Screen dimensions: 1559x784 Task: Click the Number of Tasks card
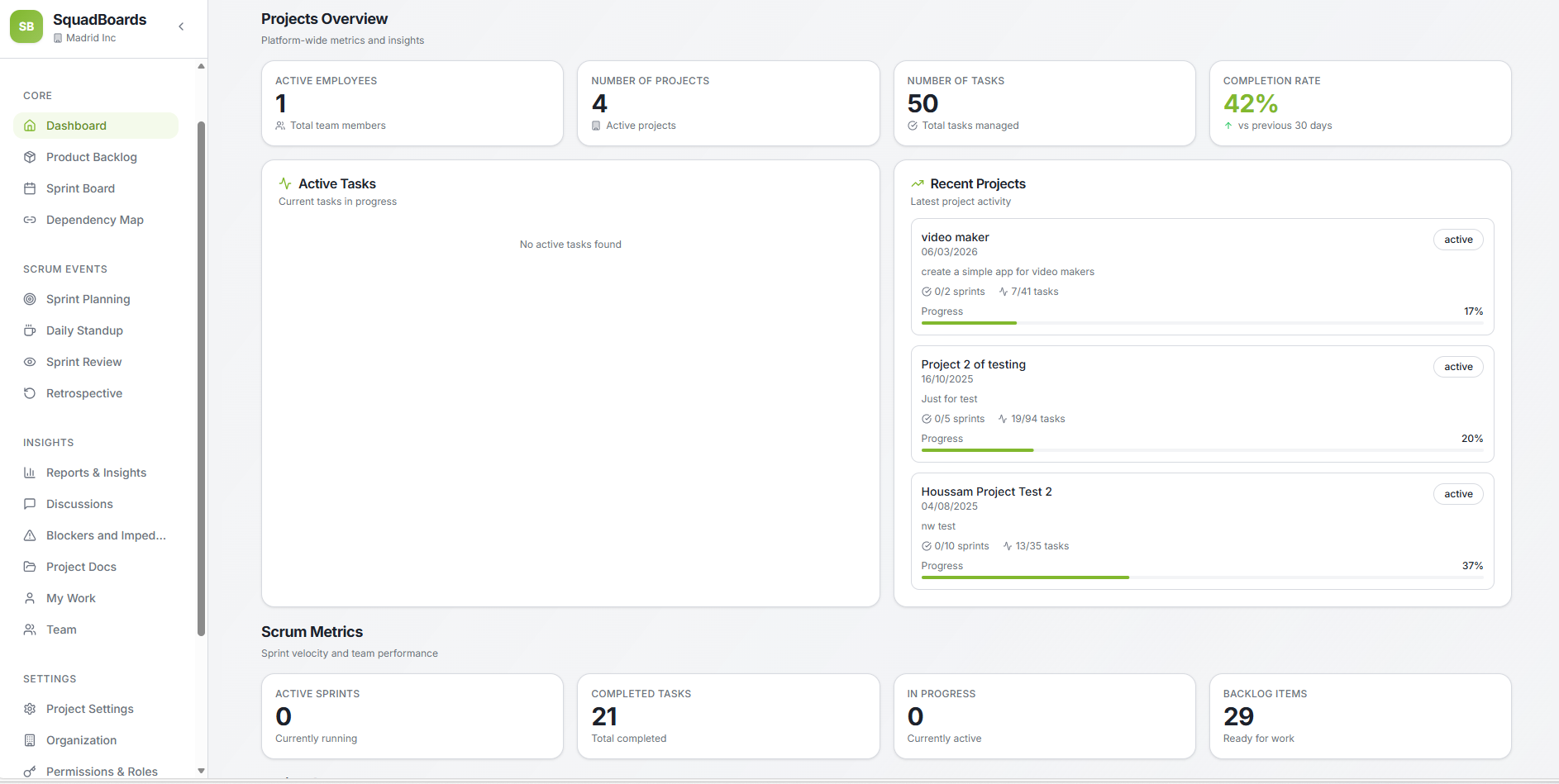(1044, 103)
